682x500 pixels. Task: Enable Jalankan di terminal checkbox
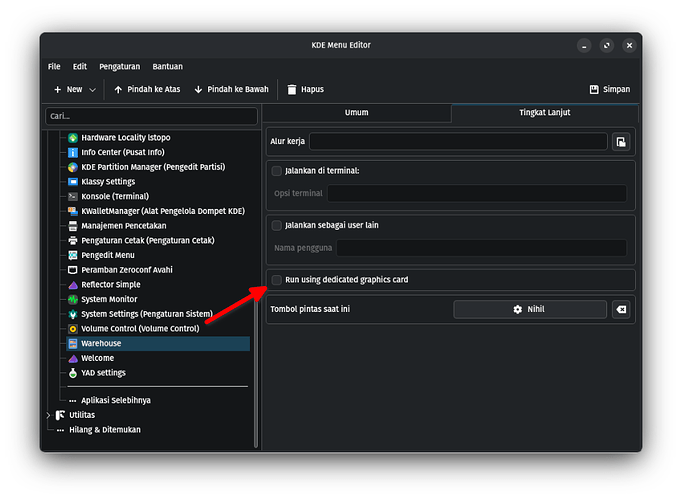coord(277,171)
